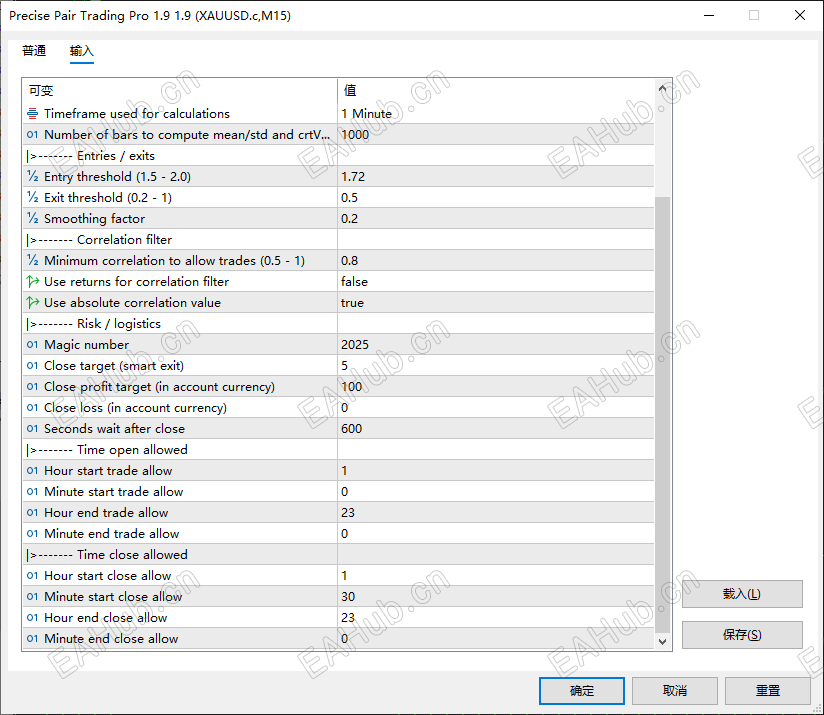Click the enum icon beside Timeframe used for calculations

(33, 113)
